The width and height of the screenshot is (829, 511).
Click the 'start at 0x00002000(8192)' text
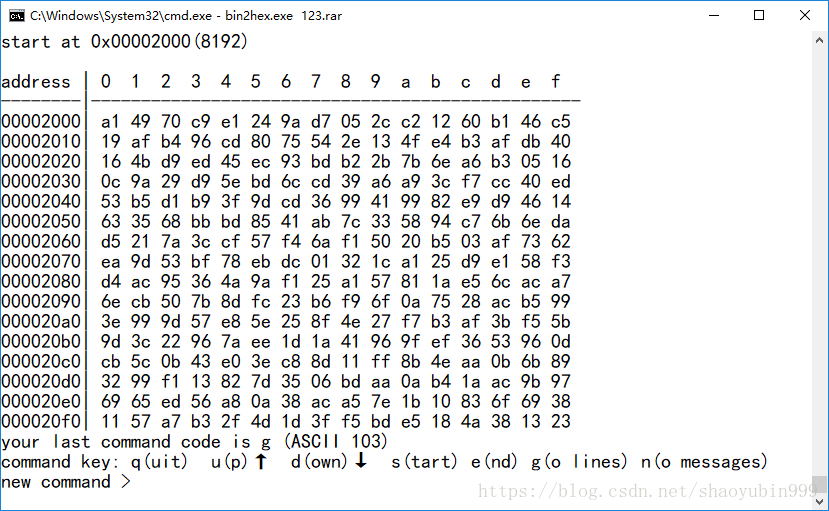pos(124,41)
